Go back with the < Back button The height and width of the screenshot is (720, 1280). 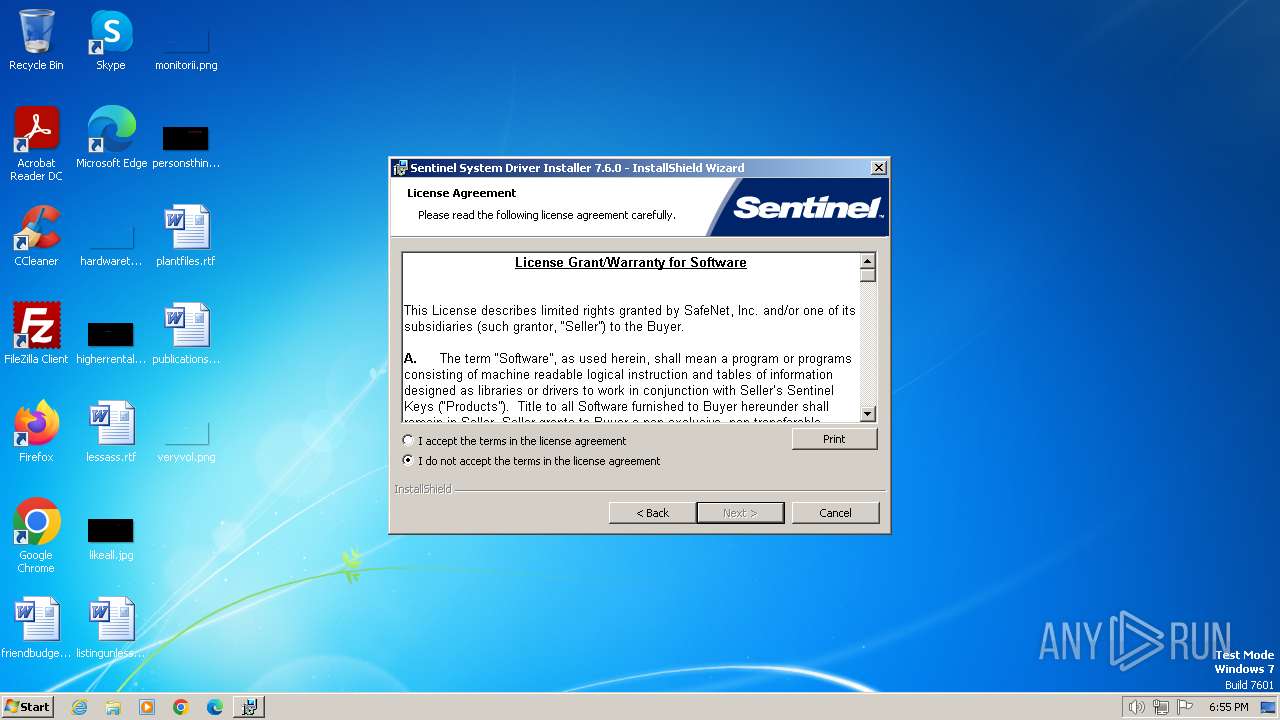652,513
